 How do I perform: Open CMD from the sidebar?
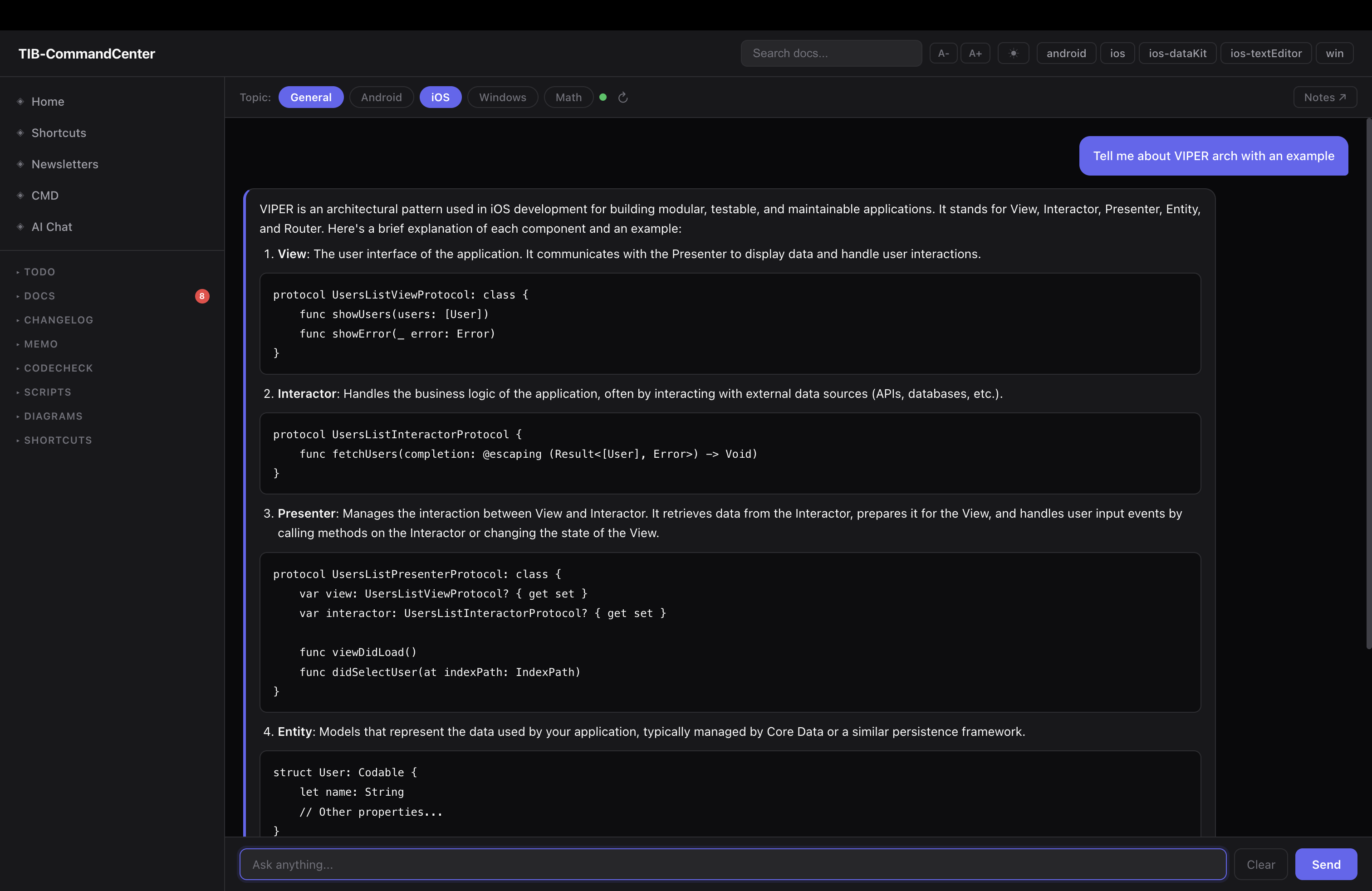pos(44,196)
